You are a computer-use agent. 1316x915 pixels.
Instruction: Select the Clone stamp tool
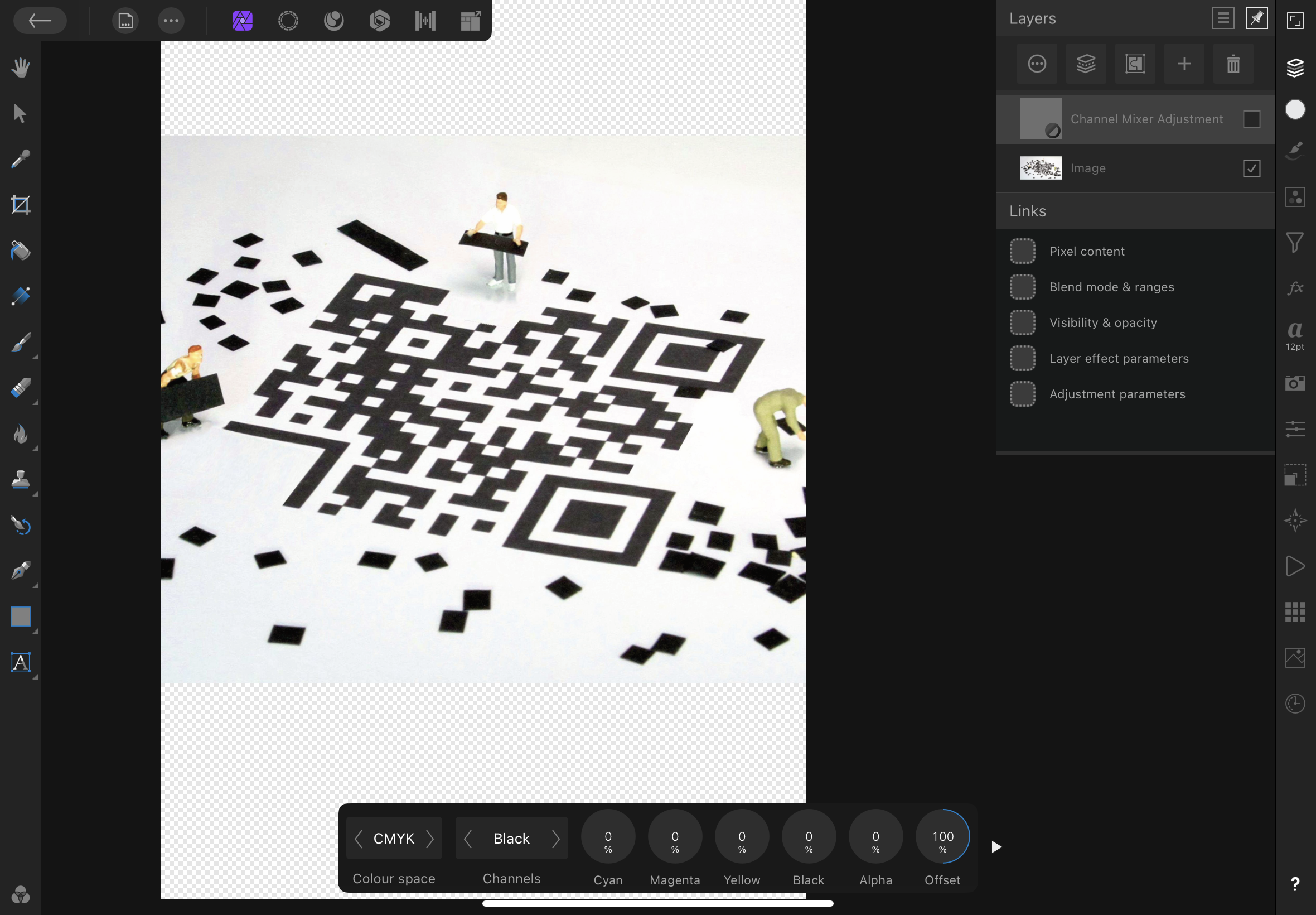click(21, 479)
